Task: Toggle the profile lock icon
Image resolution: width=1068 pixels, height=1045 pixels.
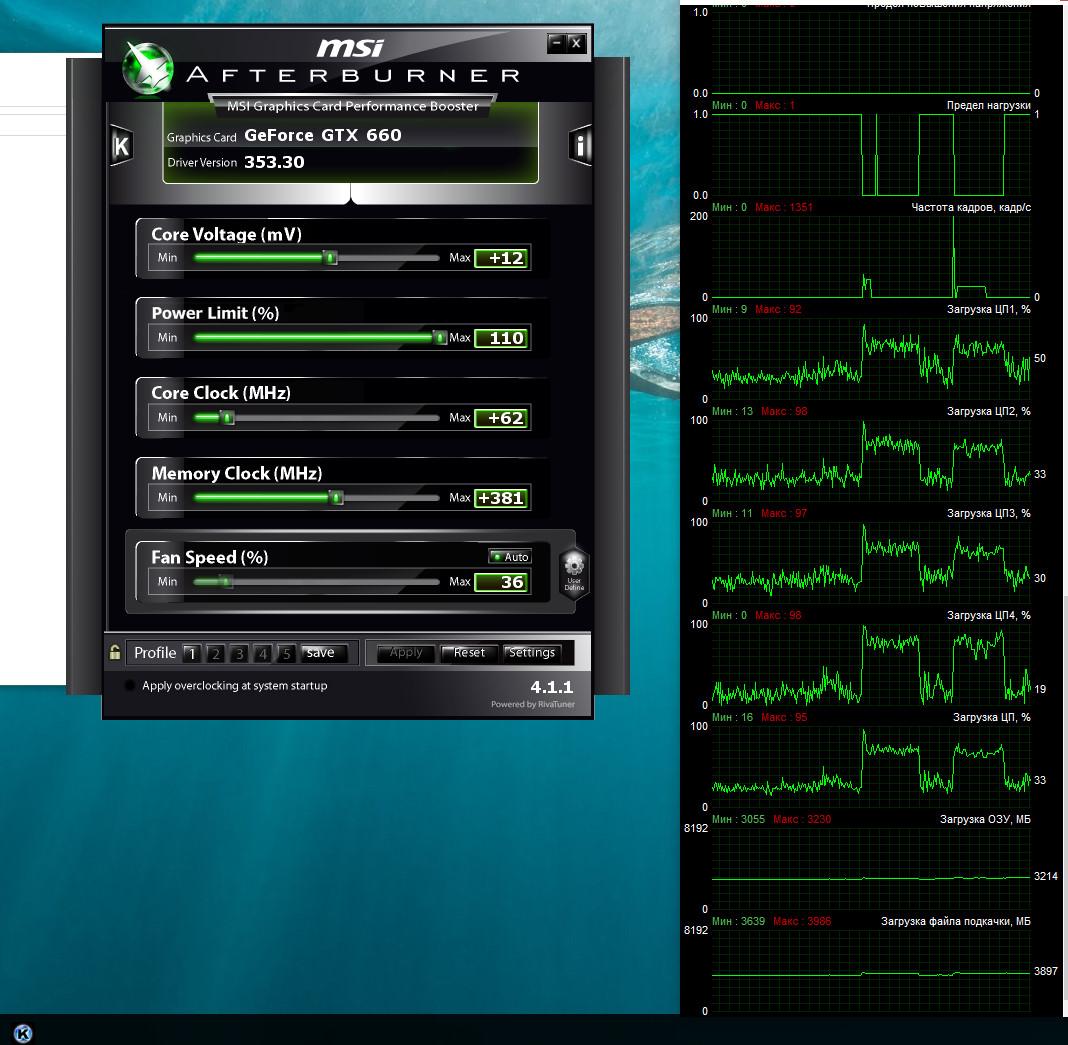Action: coord(115,652)
